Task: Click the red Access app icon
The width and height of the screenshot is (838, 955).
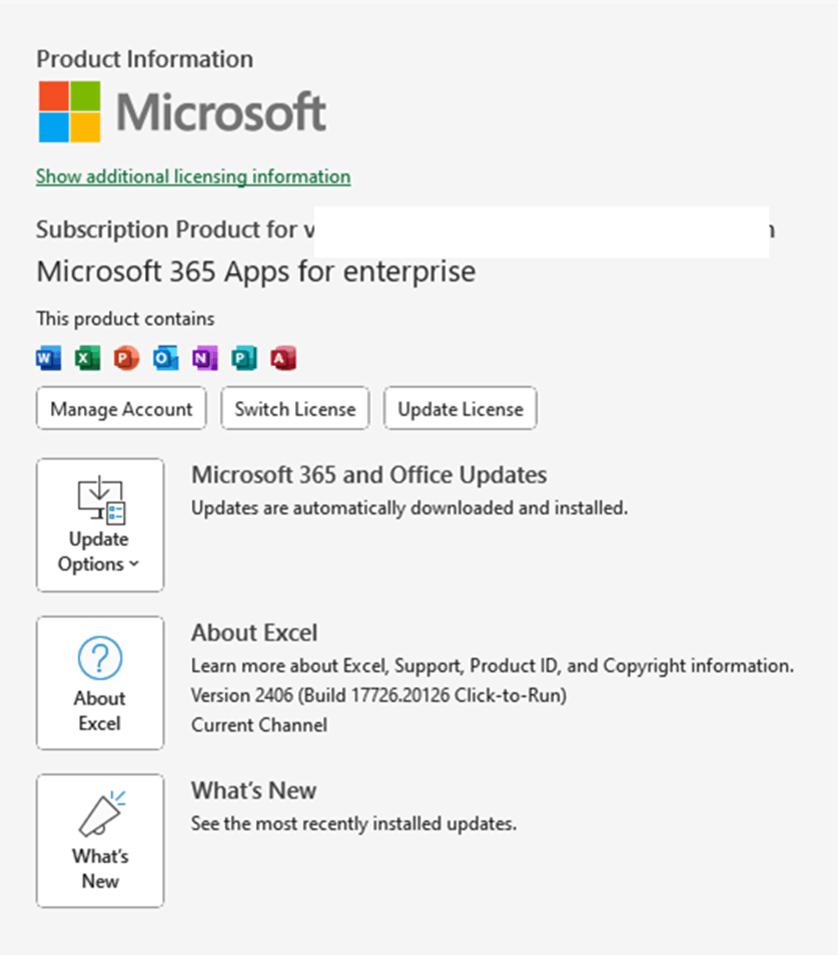Action: coord(284,358)
